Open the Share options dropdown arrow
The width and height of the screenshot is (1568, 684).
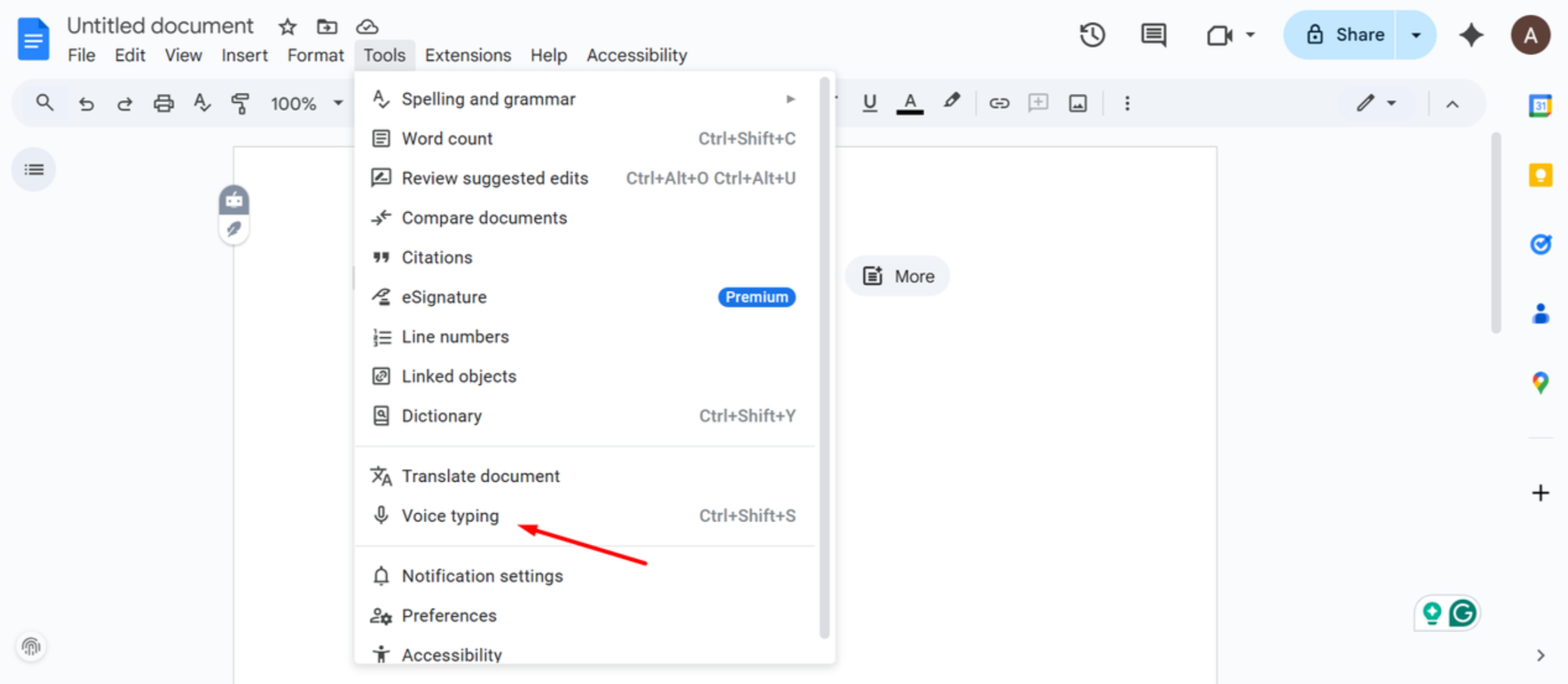1416,35
